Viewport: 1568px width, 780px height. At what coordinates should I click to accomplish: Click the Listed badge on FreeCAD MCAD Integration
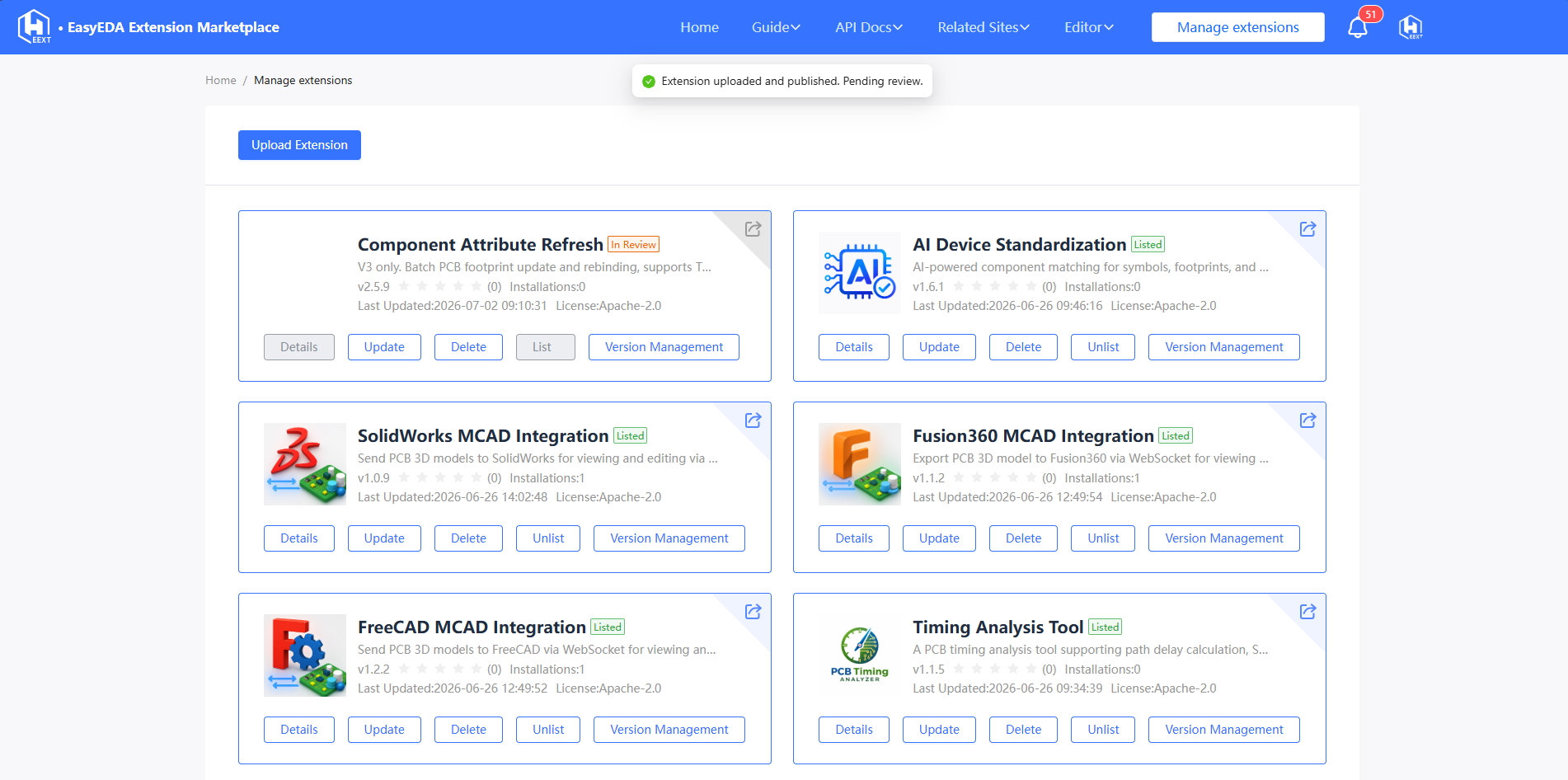608,627
